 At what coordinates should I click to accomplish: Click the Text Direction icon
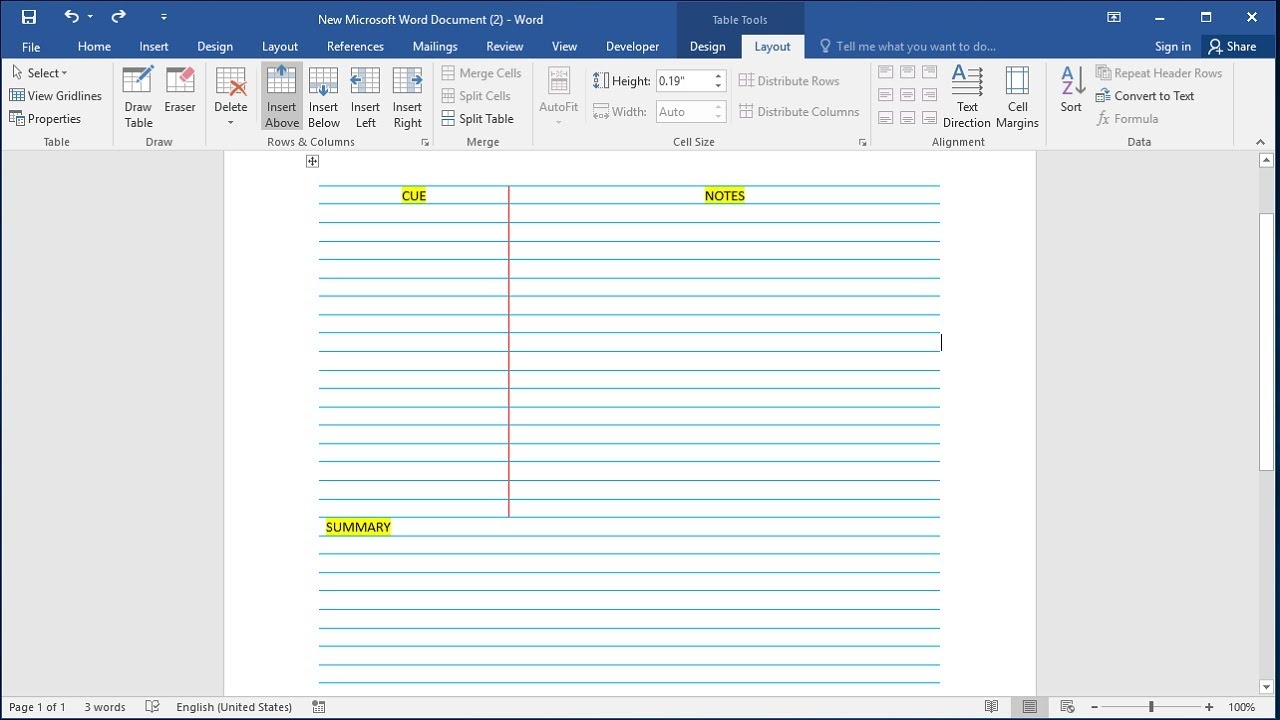(966, 97)
